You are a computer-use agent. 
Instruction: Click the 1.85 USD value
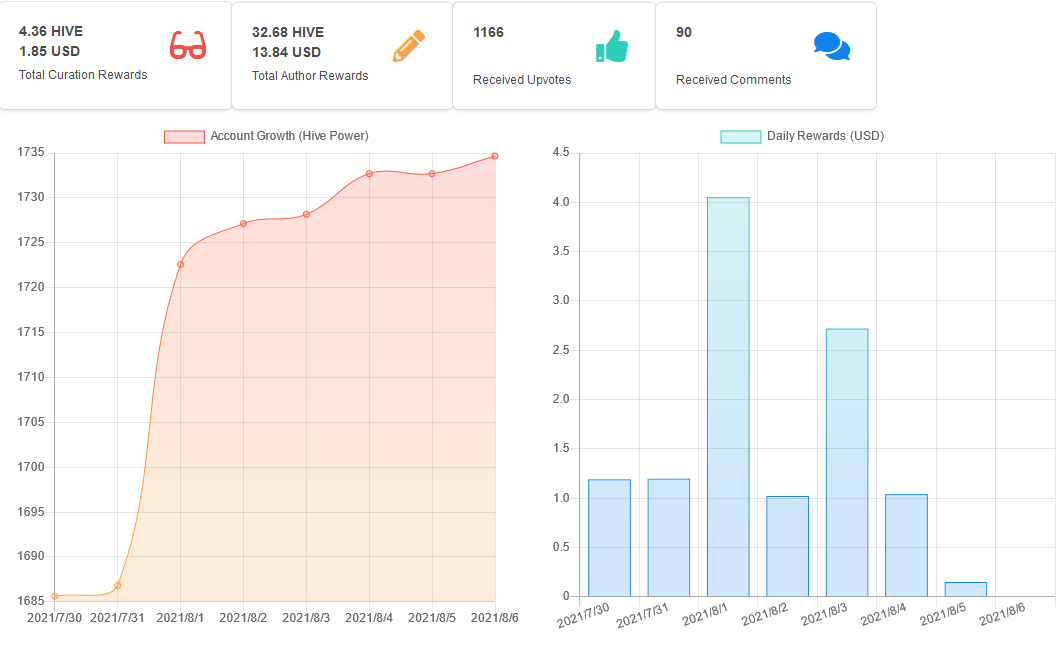coord(49,51)
